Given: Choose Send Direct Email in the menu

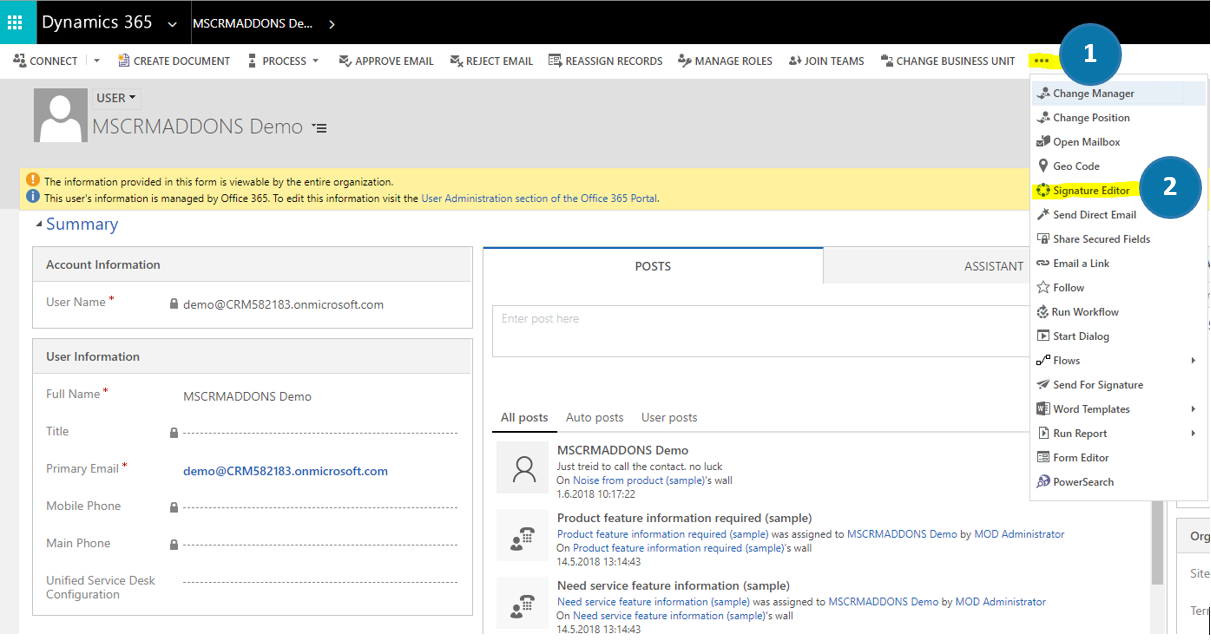Looking at the screenshot, I should tap(1118, 215).
